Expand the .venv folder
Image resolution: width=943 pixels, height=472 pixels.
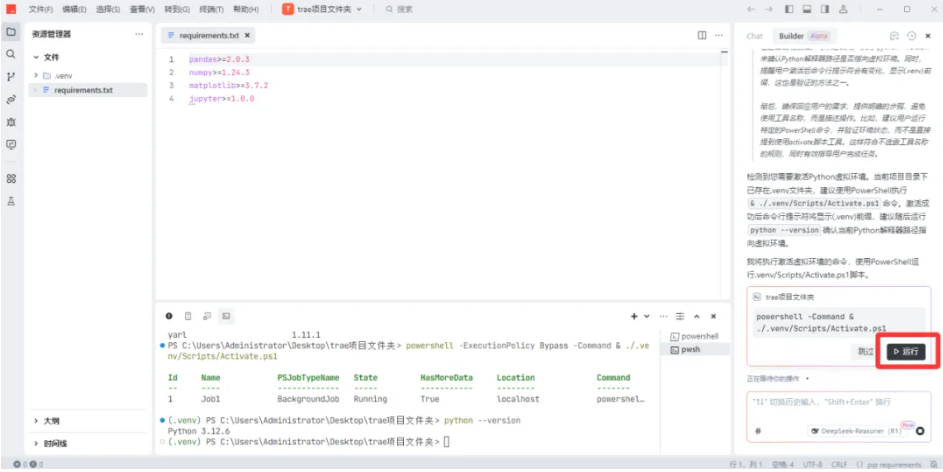(x=37, y=75)
